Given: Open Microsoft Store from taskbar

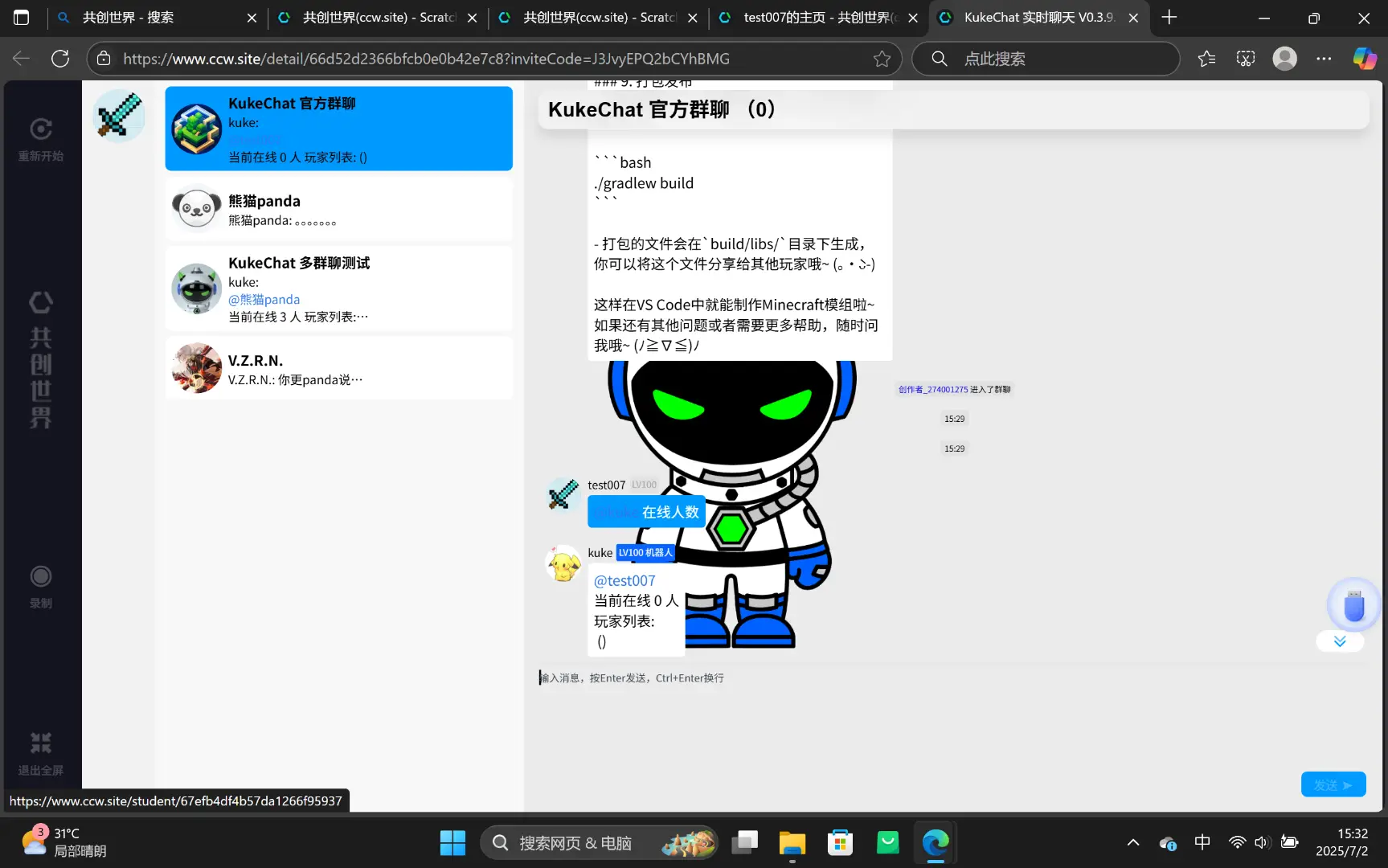Looking at the screenshot, I should (x=840, y=843).
